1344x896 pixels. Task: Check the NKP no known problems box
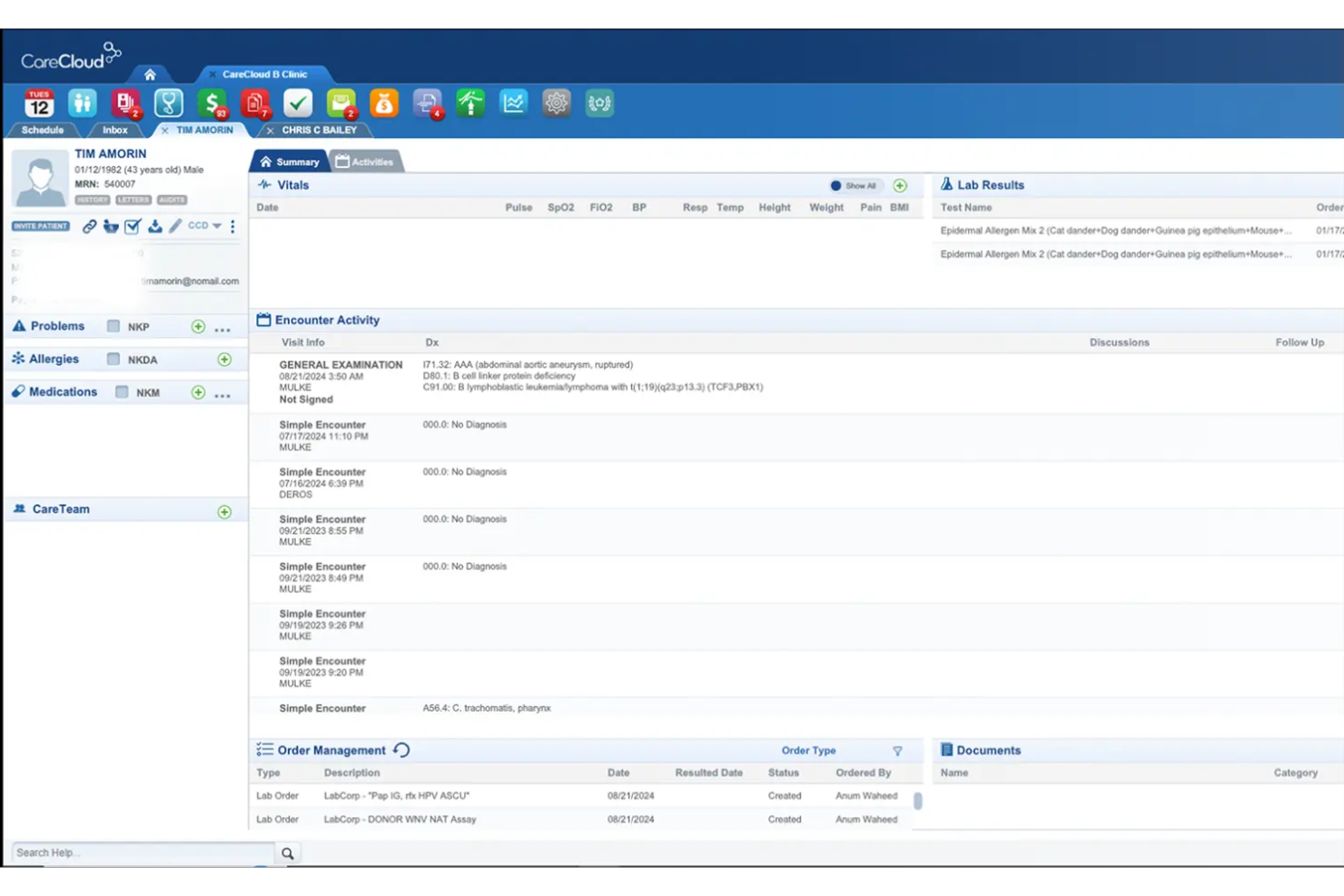pyautogui.click(x=114, y=326)
